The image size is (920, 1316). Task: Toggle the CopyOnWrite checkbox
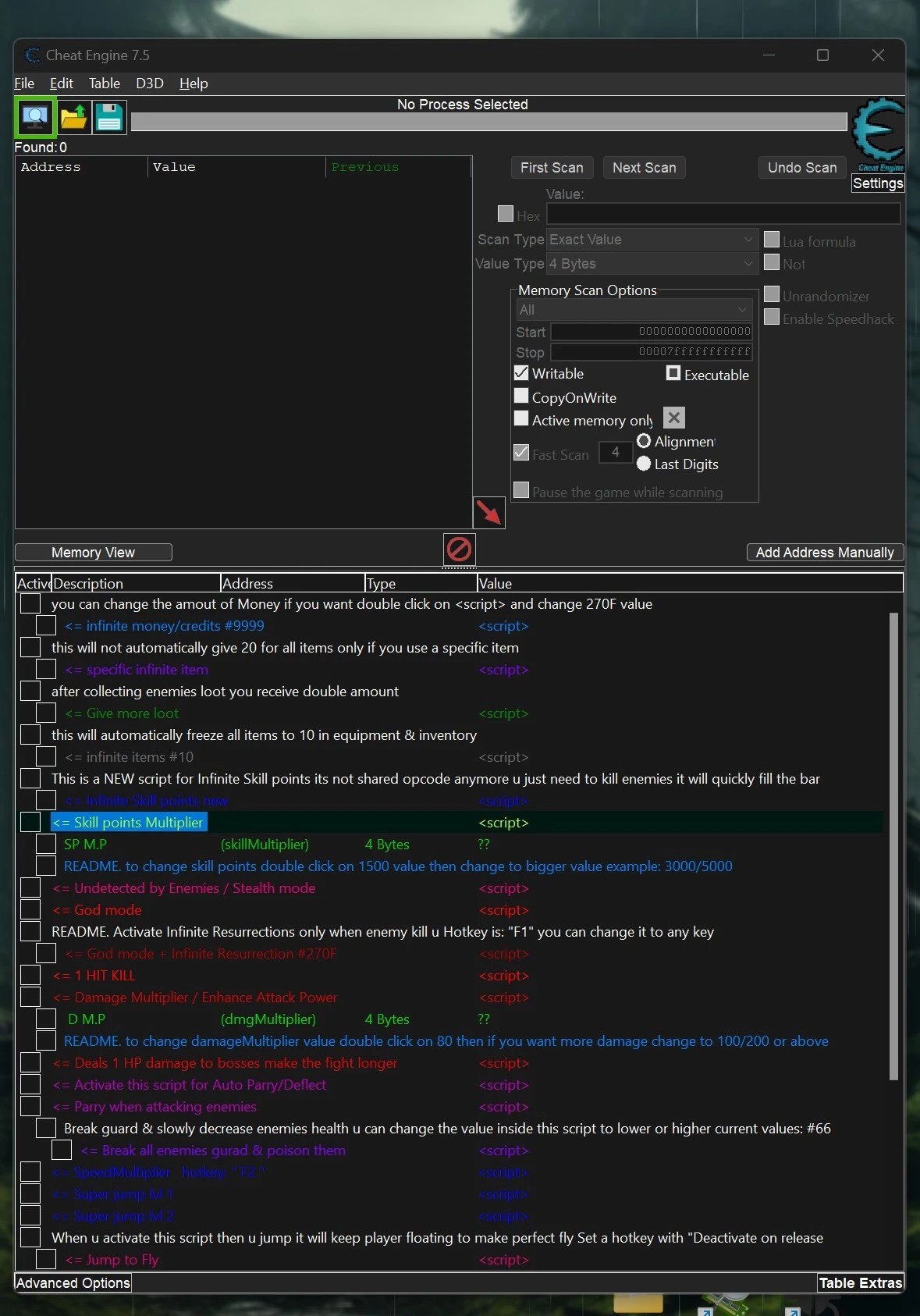521,397
